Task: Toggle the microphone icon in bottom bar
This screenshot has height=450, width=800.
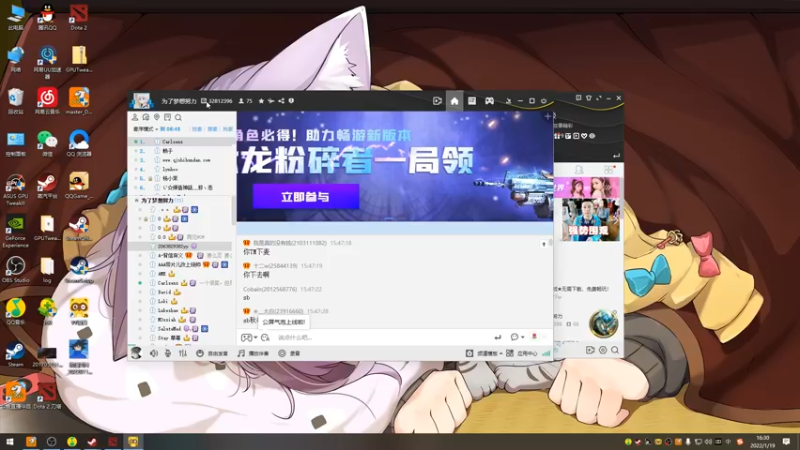Action: click(168, 353)
